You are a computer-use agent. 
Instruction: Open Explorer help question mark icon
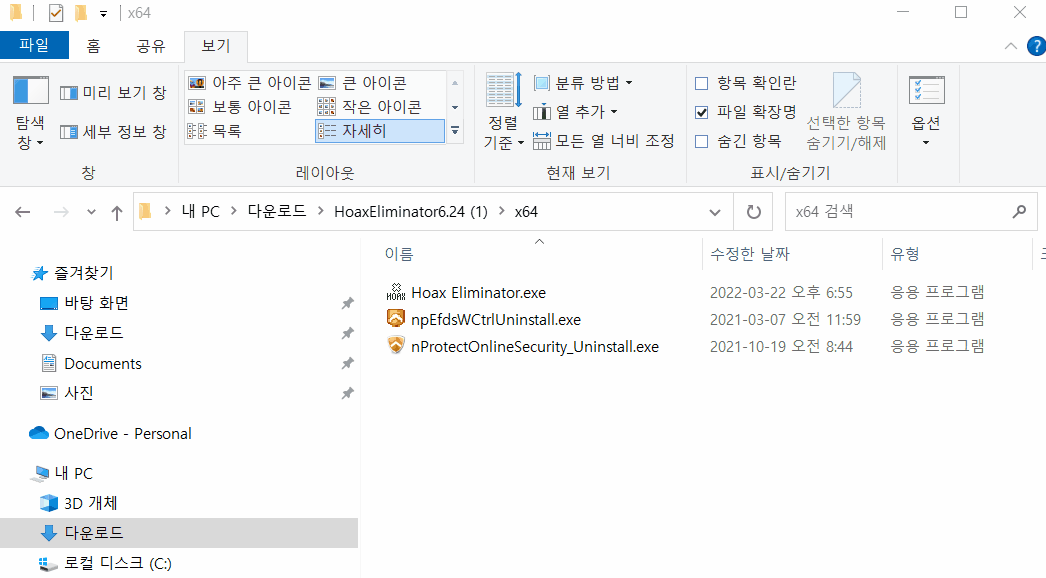(1037, 46)
